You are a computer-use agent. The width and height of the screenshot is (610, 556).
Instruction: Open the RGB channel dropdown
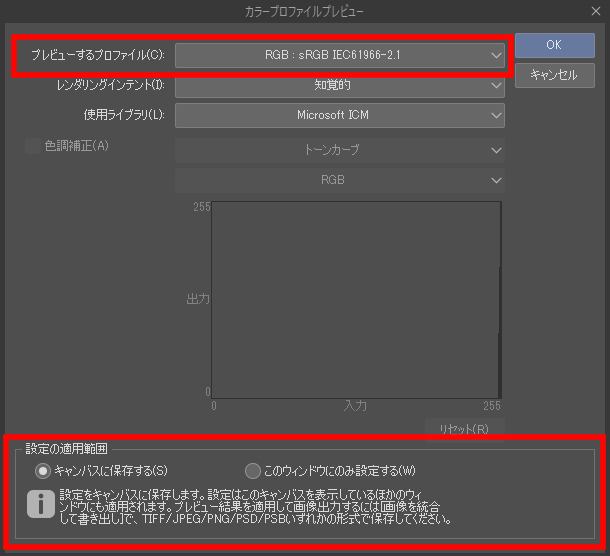tap(340, 180)
